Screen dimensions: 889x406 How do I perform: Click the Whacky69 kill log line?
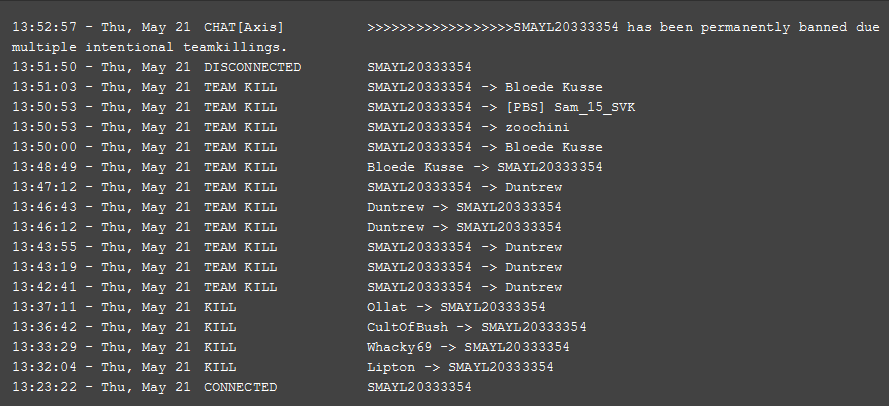[290, 347]
